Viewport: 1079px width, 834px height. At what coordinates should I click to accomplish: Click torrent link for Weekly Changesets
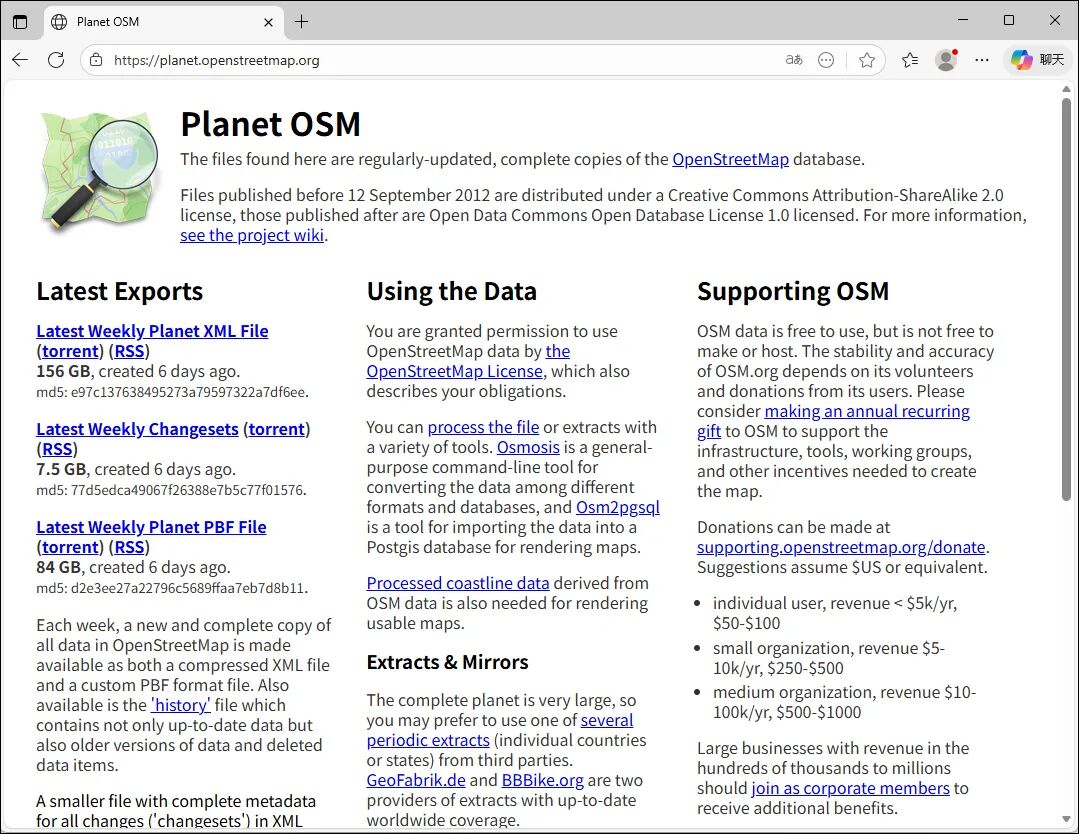[277, 429]
